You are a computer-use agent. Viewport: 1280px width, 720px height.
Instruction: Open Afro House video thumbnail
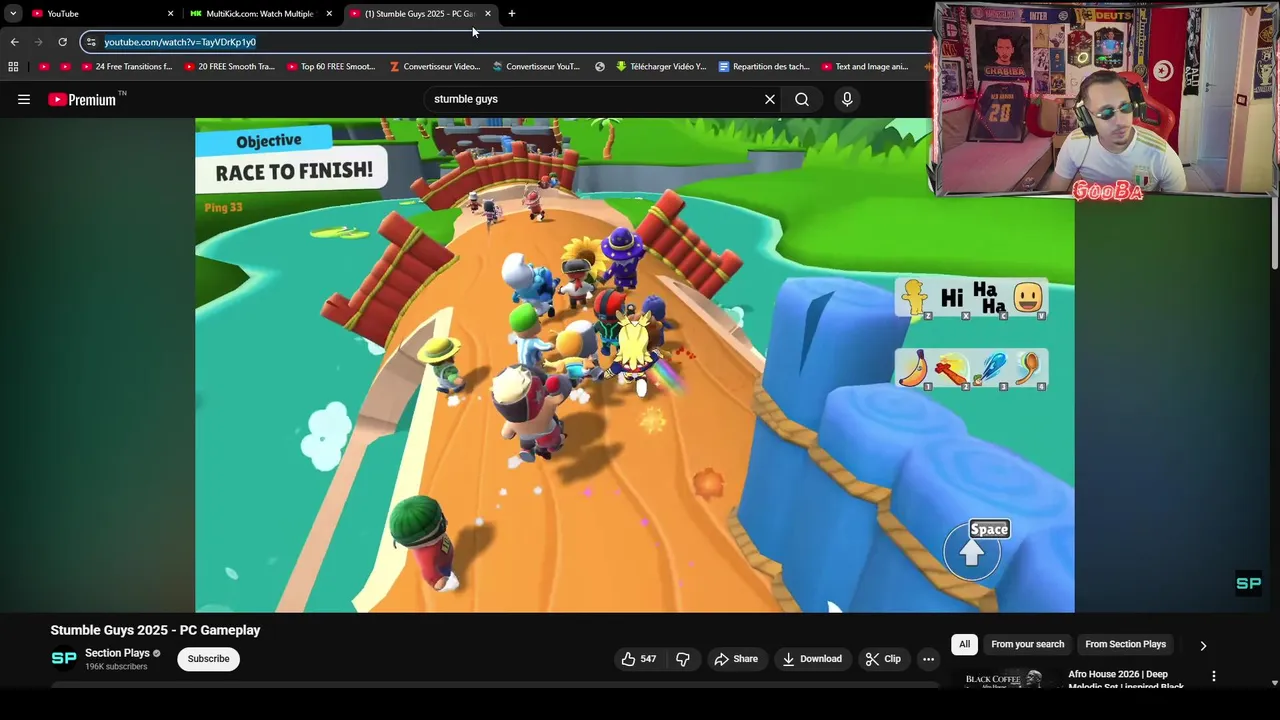pos(1005,680)
